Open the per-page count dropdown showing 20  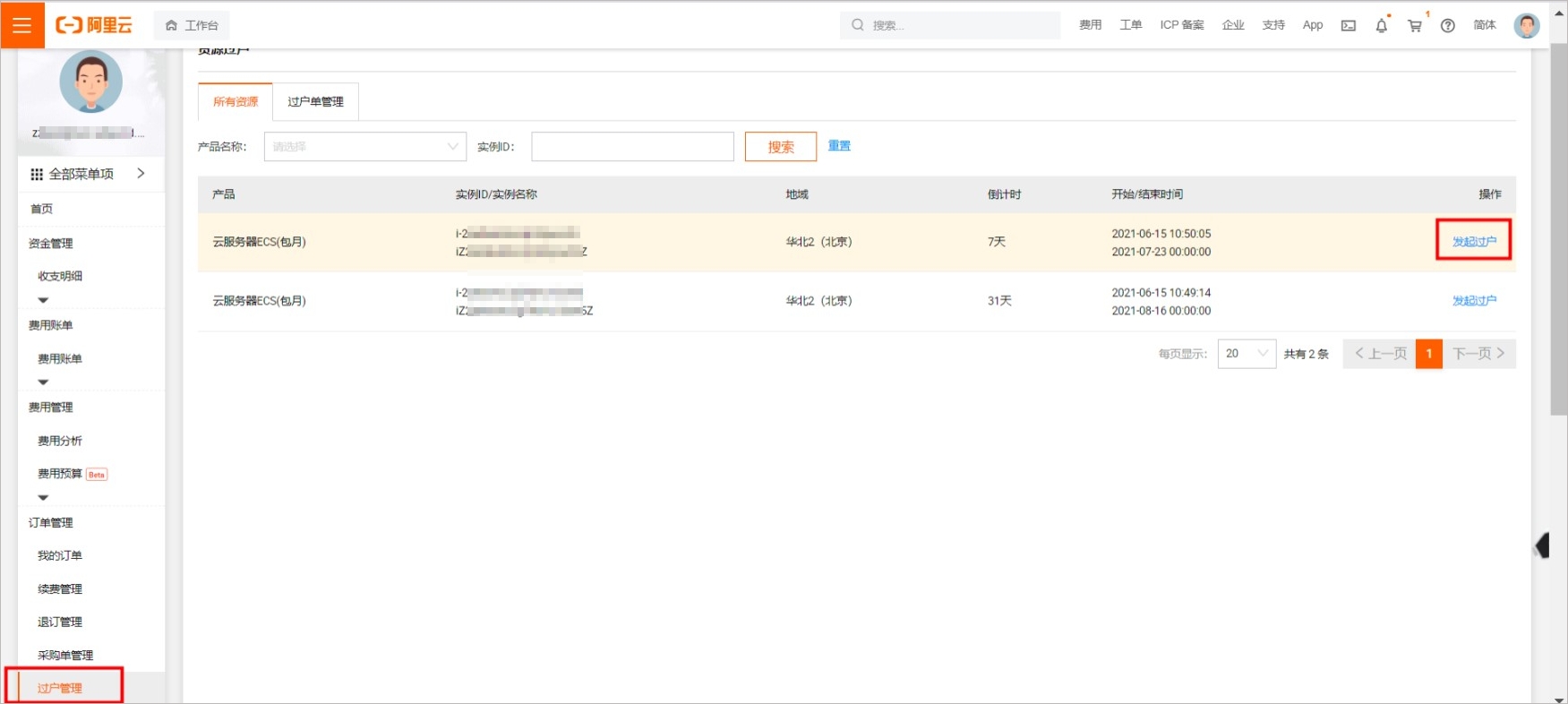pos(1246,354)
